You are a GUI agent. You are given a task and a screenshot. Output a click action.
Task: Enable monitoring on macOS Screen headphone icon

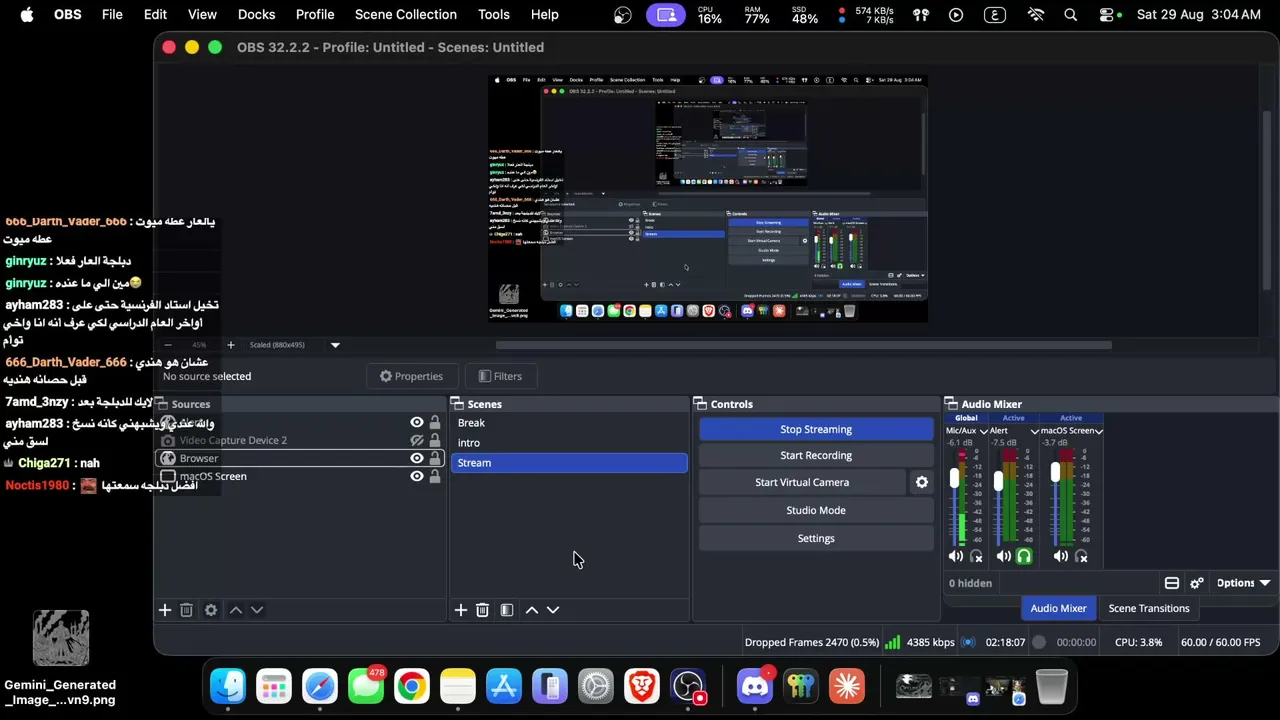1081,556
